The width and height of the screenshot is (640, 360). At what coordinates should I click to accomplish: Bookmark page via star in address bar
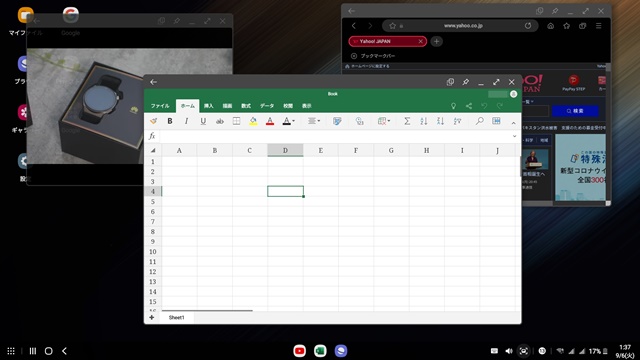pyautogui.click(x=392, y=26)
